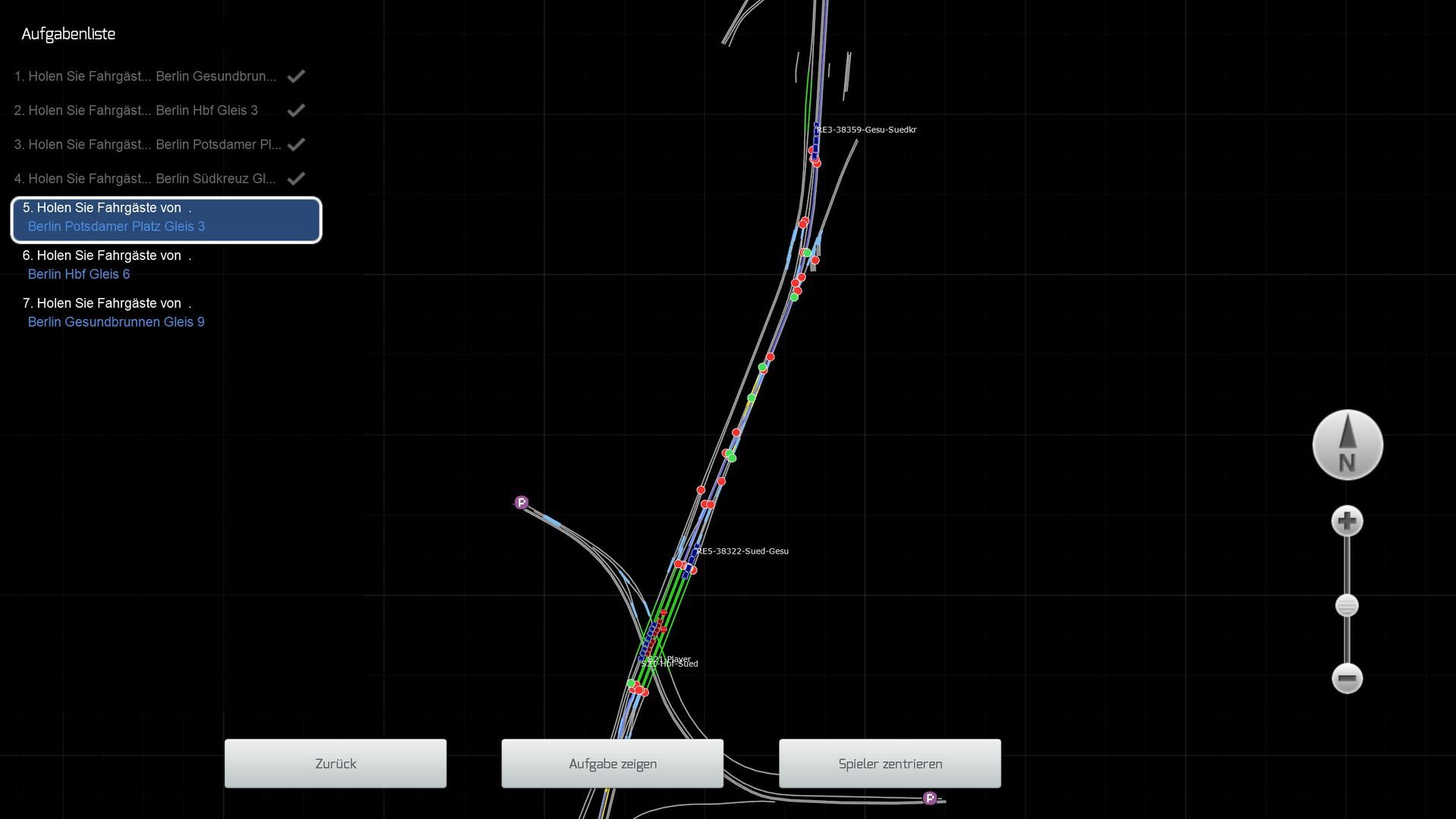The image size is (1456, 819).
Task: Zoom out with the minus button
Action: coord(1347,678)
